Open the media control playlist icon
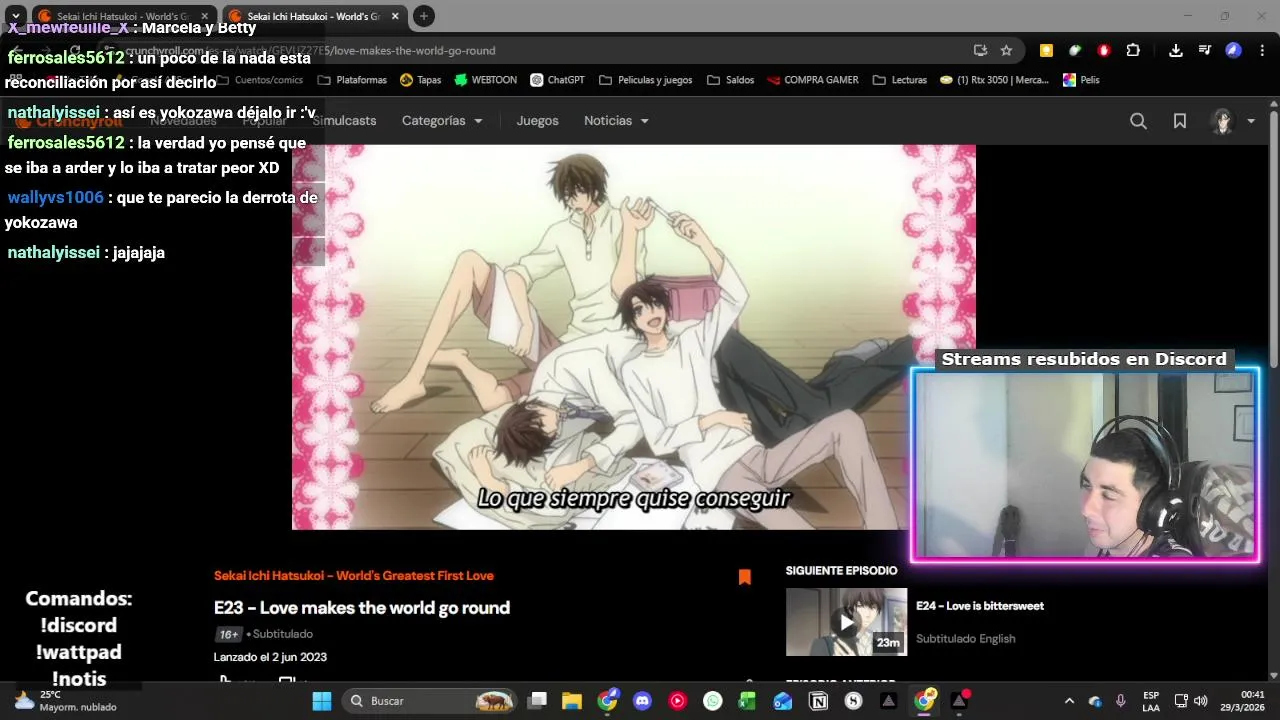1280x720 pixels. [1204, 51]
